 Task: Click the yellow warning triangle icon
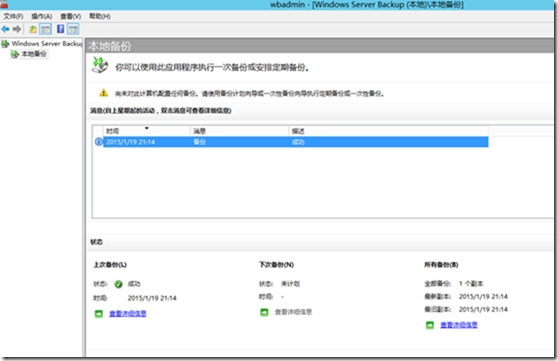[104, 93]
